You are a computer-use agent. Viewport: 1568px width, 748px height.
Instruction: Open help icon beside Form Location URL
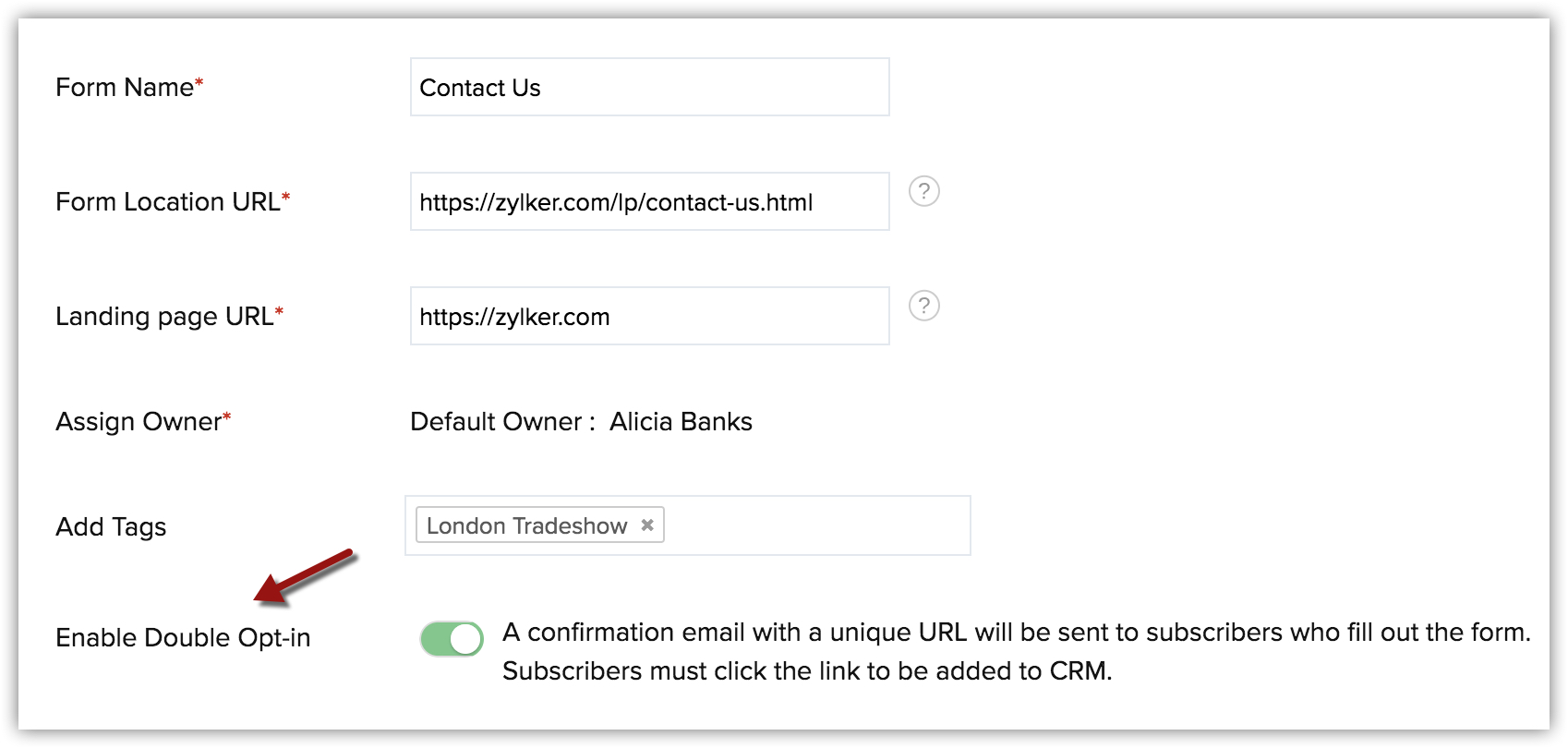pyautogui.click(x=923, y=191)
